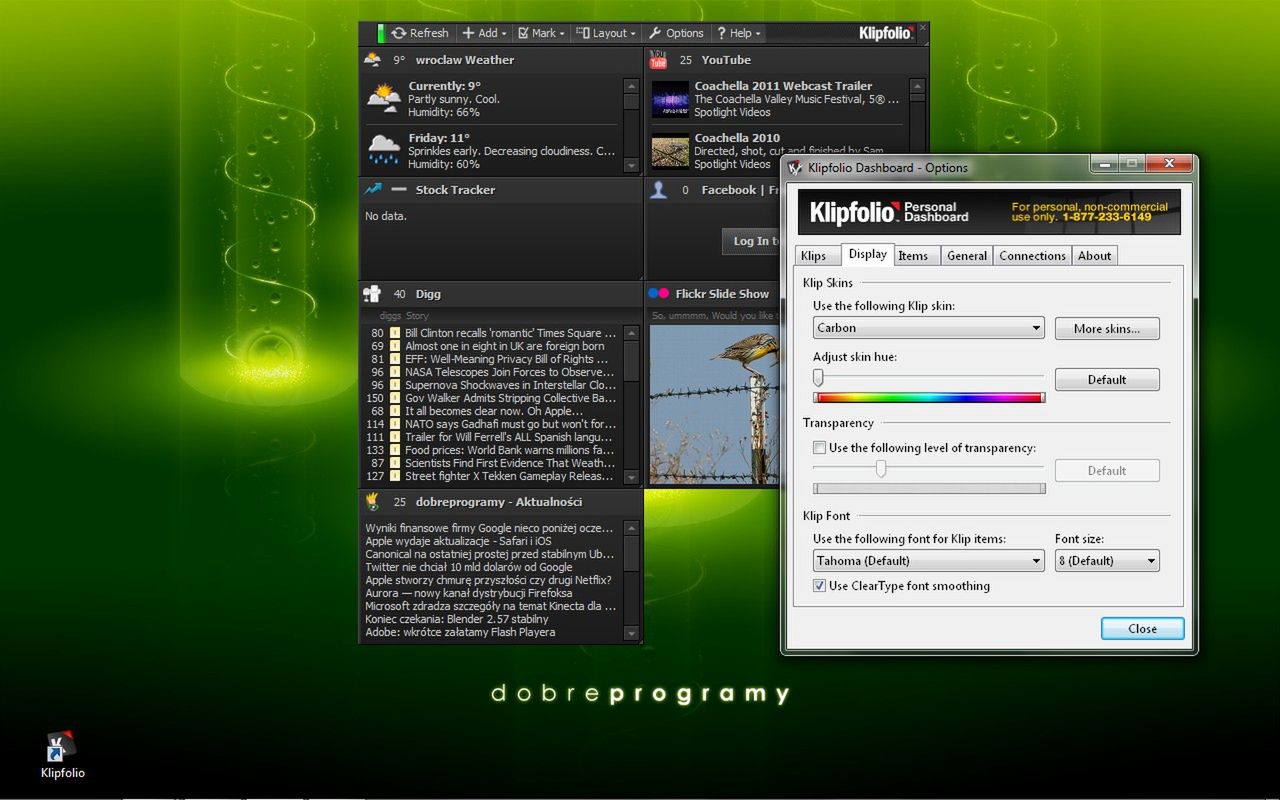The width and height of the screenshot is (1280, 800).
Task: Click the Close button in Options dialog
Action: pyautogui.click(x=1142, y=629)
